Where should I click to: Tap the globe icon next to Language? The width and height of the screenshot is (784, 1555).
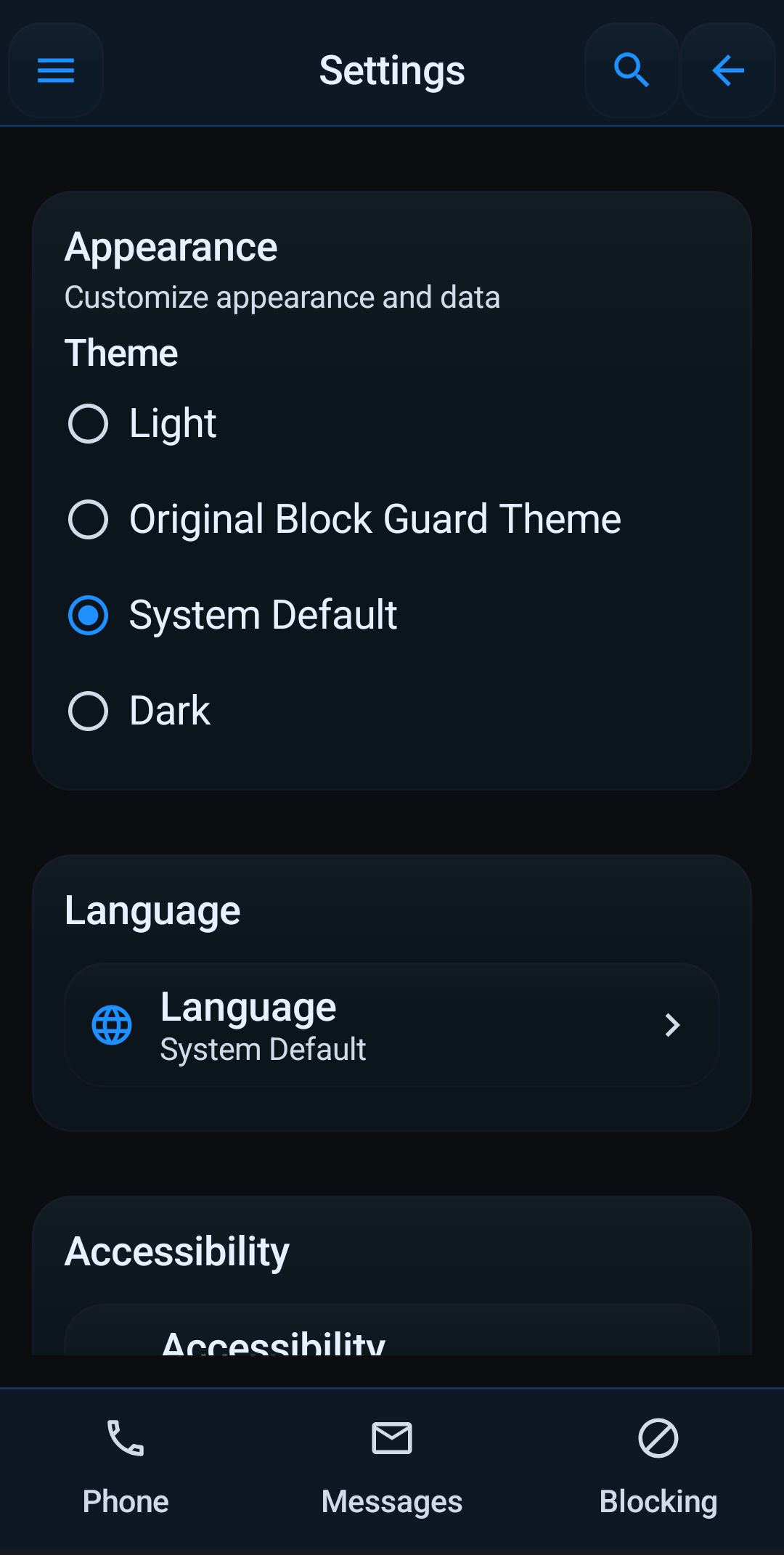111,1025
